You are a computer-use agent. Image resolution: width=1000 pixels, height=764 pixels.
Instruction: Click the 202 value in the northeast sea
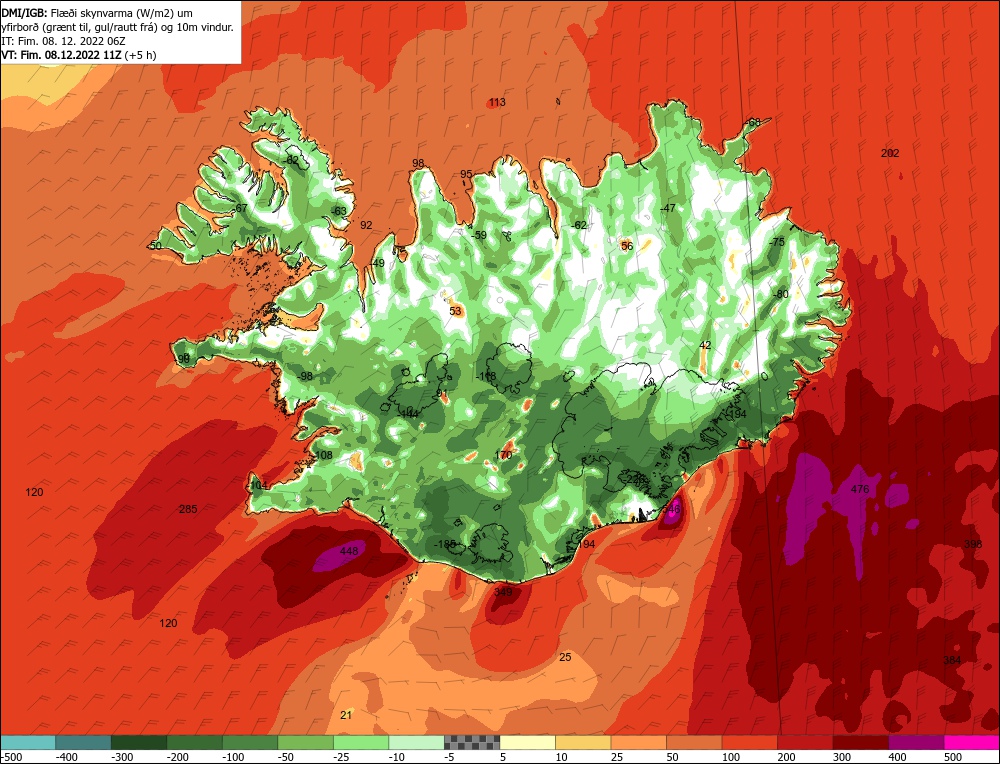tap(890, 153)
